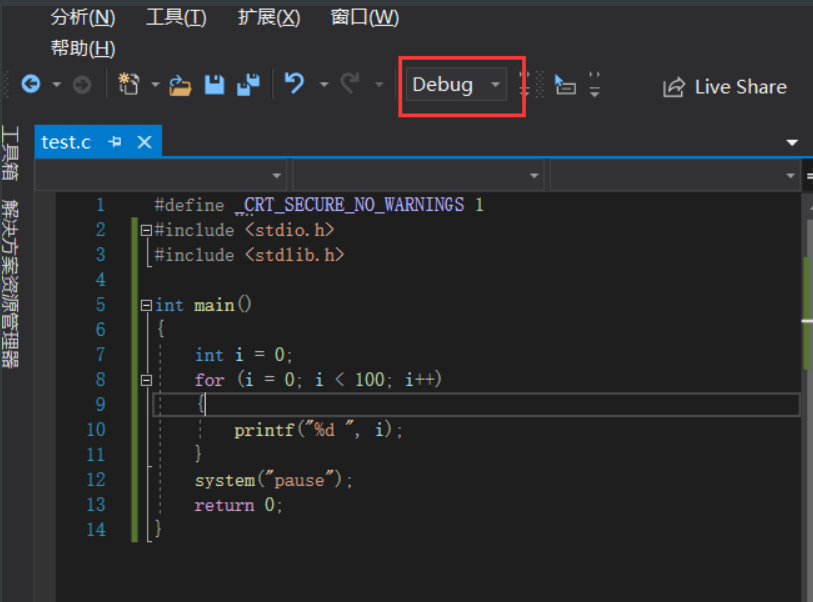
Task: Collapse the main function on line 5
Action: (146, 305)
